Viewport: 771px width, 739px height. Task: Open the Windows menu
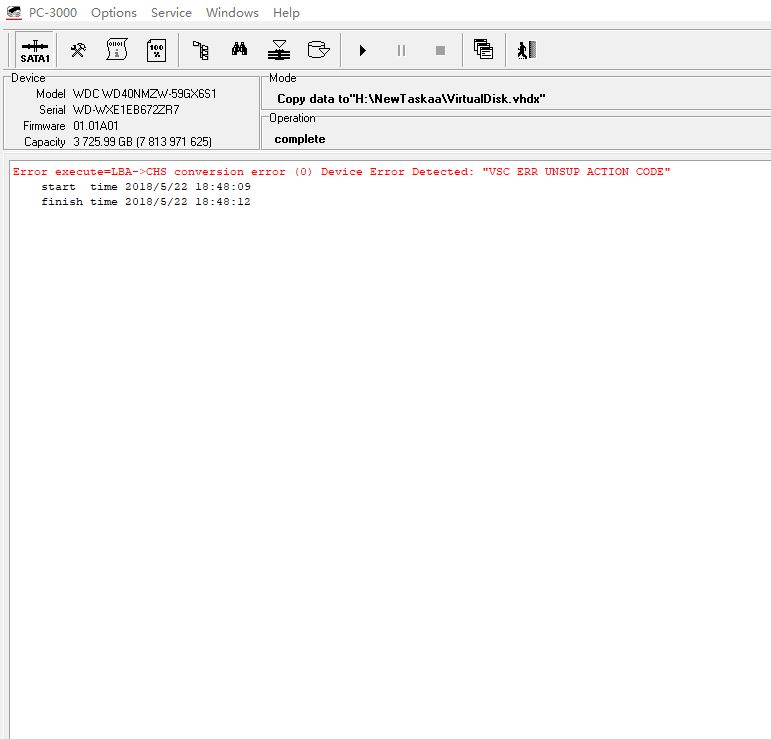[232, 13]
